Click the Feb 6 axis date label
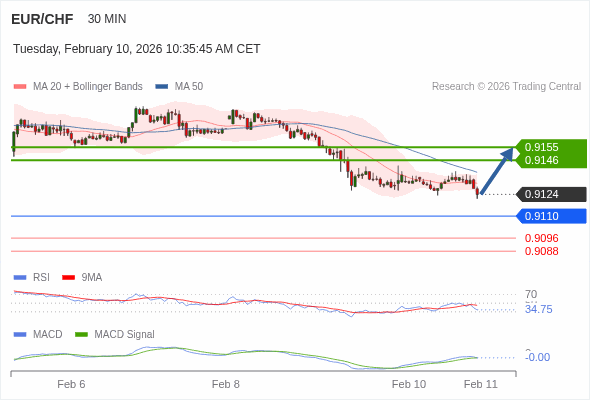 [71, 384]
